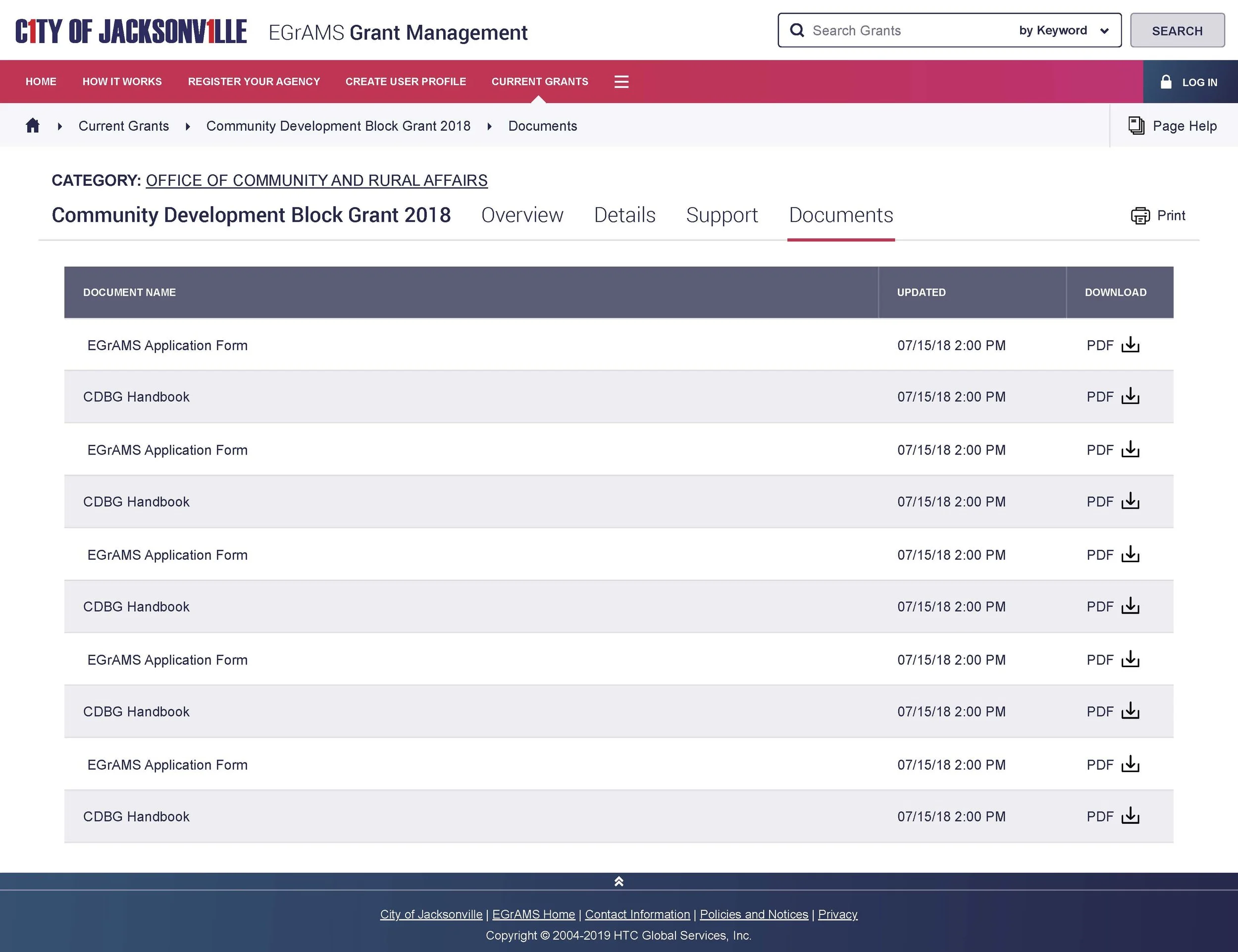Open Page Help document icon

1136,126
